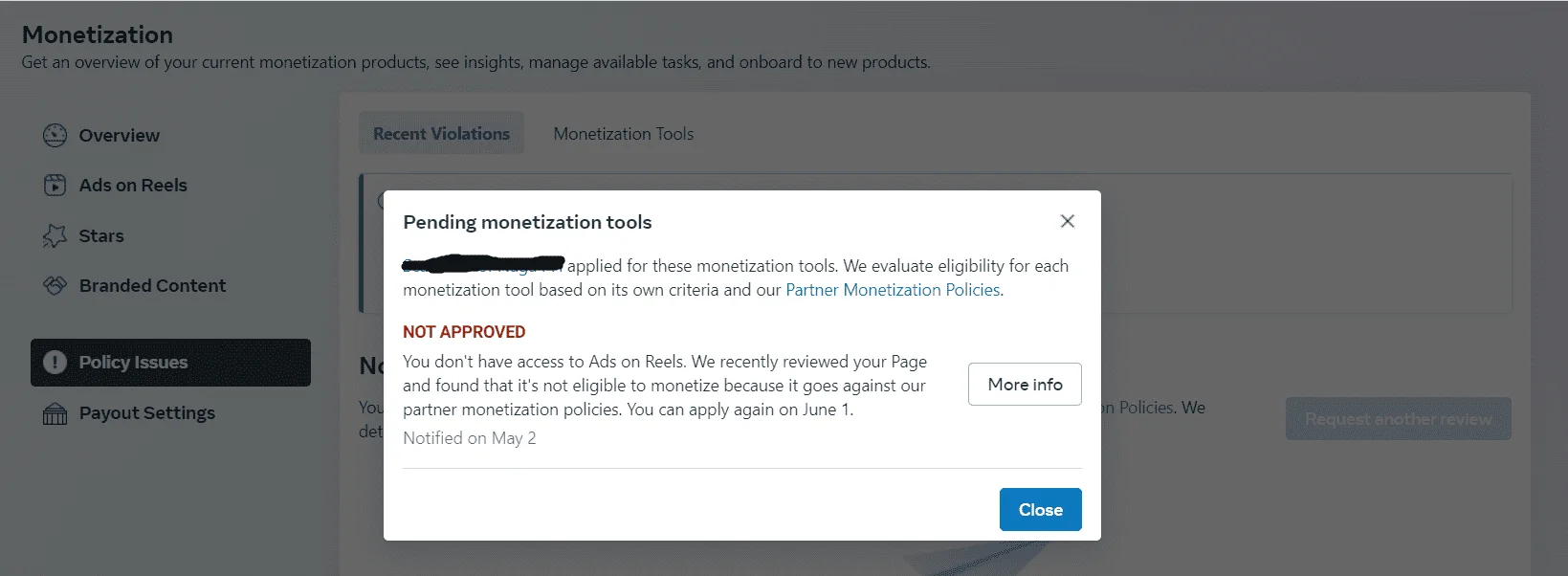This screenshot has width=1568, height=576.
Task: Click the Ads on Reels icon
Action: 55,185
